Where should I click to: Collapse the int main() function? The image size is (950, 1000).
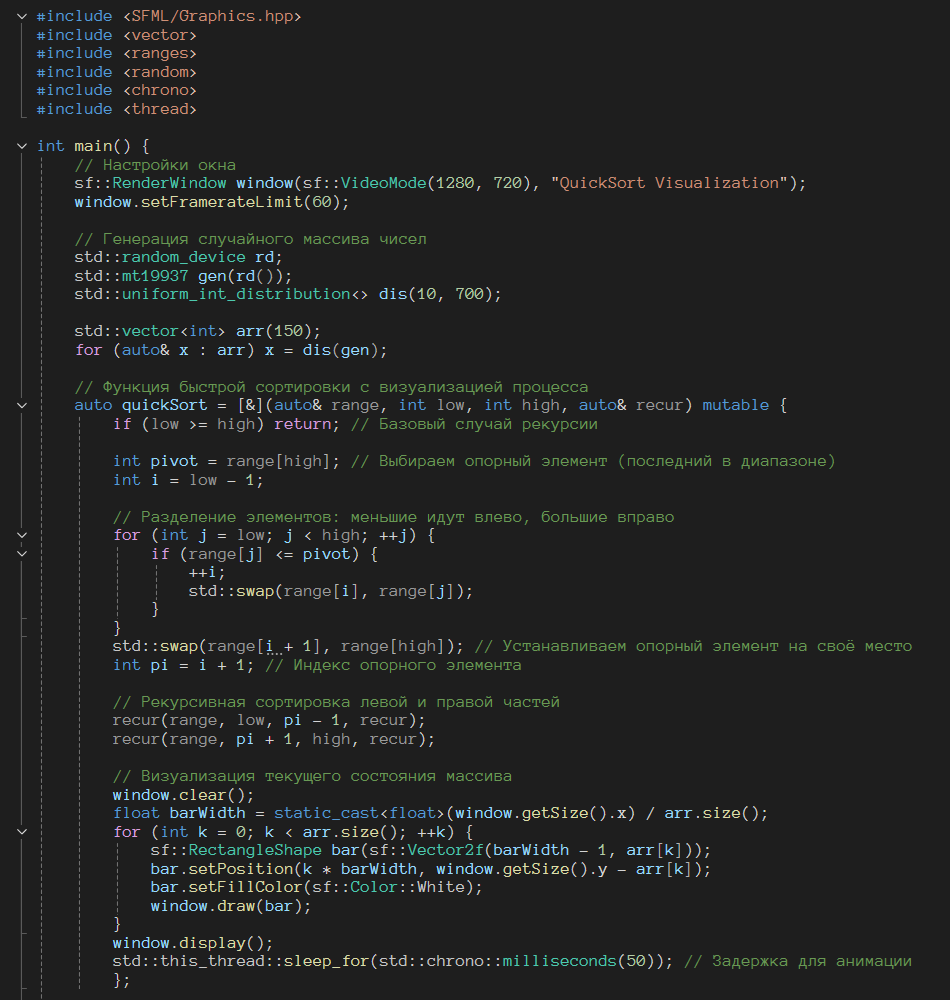point(22,146)
